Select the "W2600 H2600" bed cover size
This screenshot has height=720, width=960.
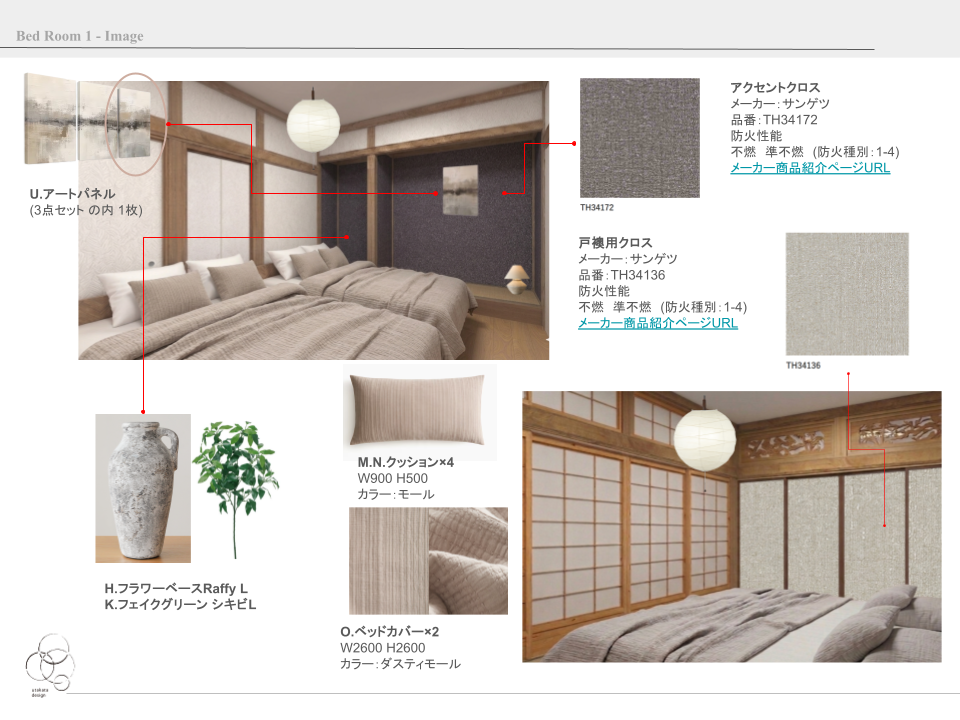tap(383, 648)
